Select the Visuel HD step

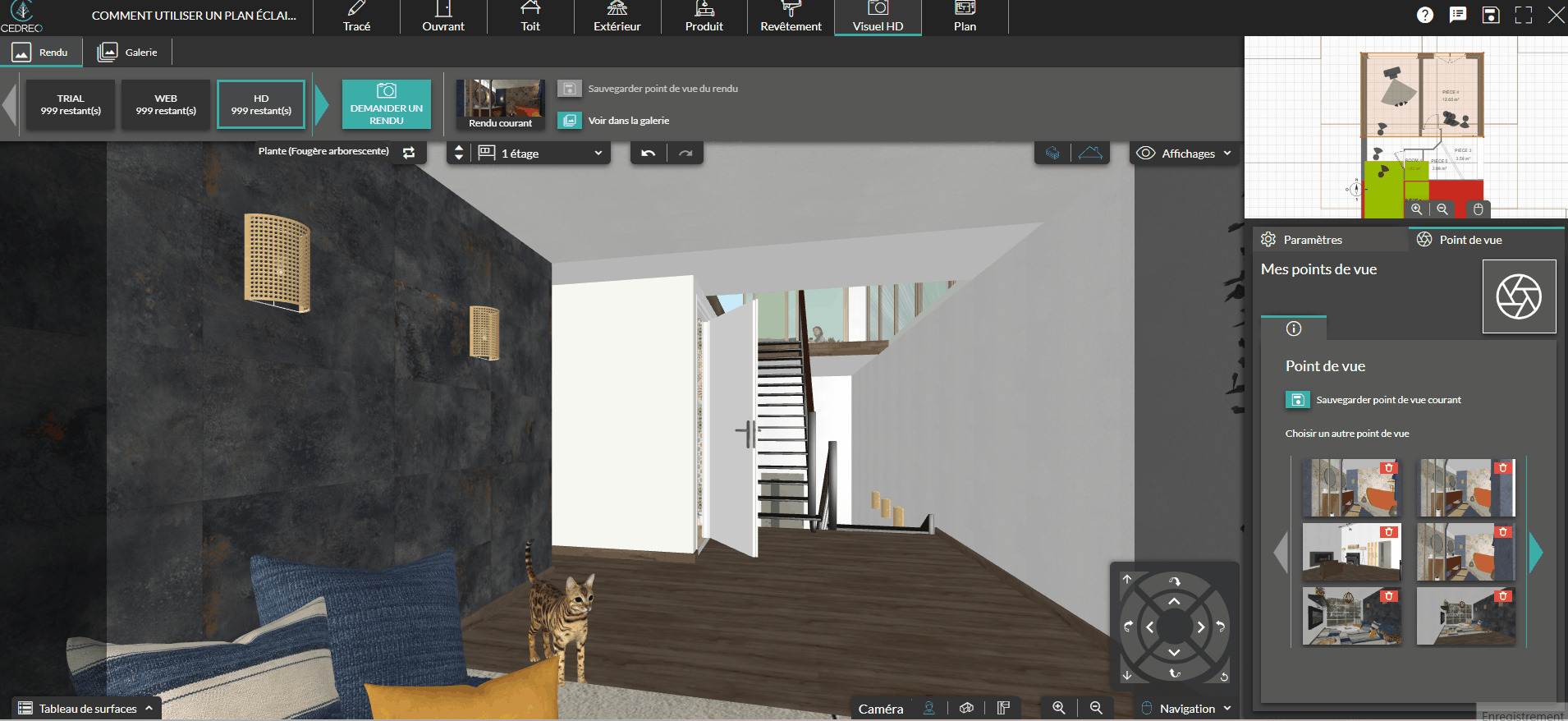click(878, 17)
